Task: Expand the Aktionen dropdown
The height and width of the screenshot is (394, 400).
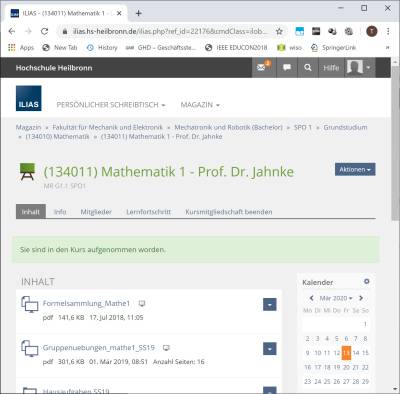Action: click(355, 169)
